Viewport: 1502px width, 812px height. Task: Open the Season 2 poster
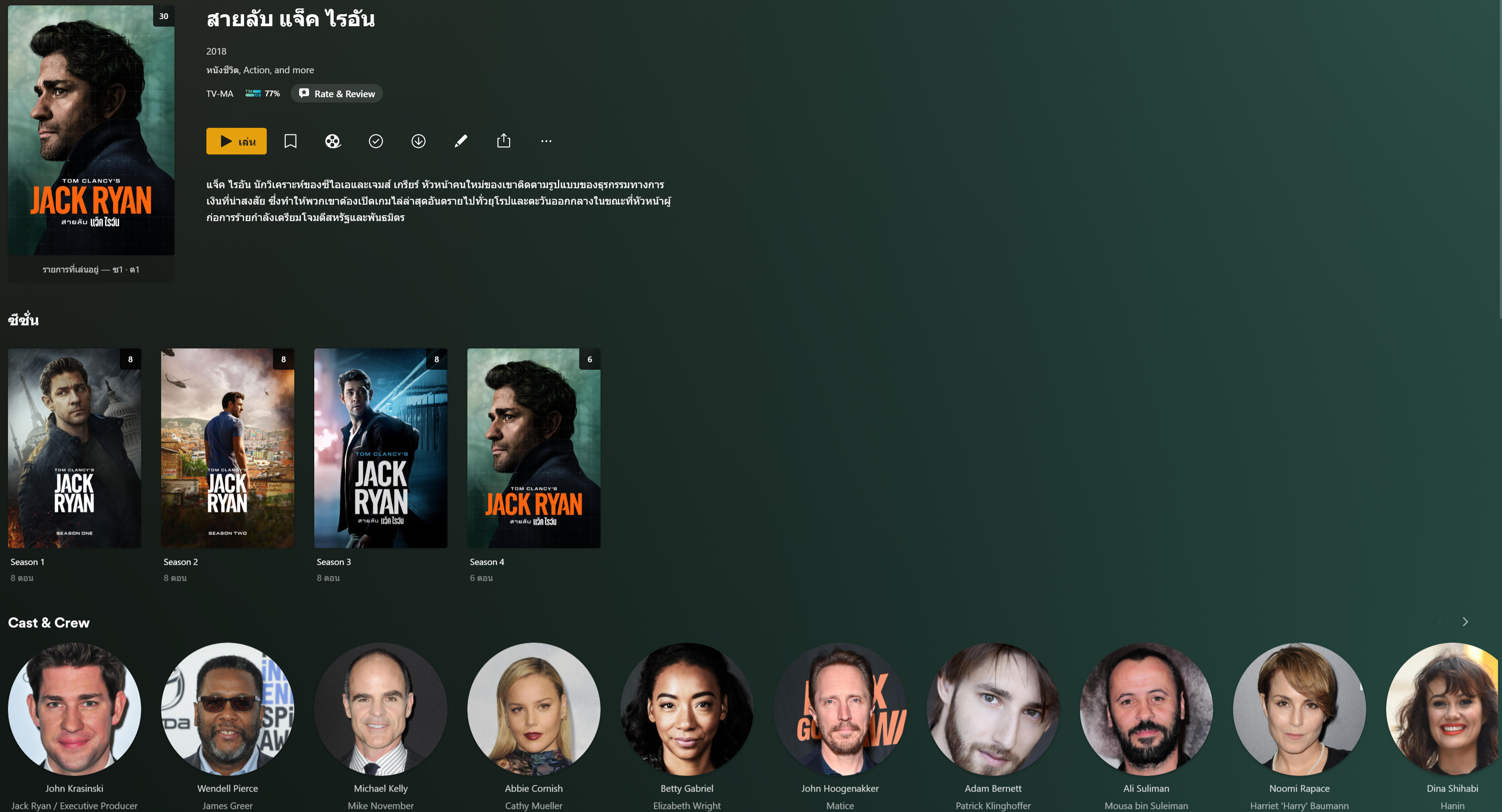pos(227,448)
